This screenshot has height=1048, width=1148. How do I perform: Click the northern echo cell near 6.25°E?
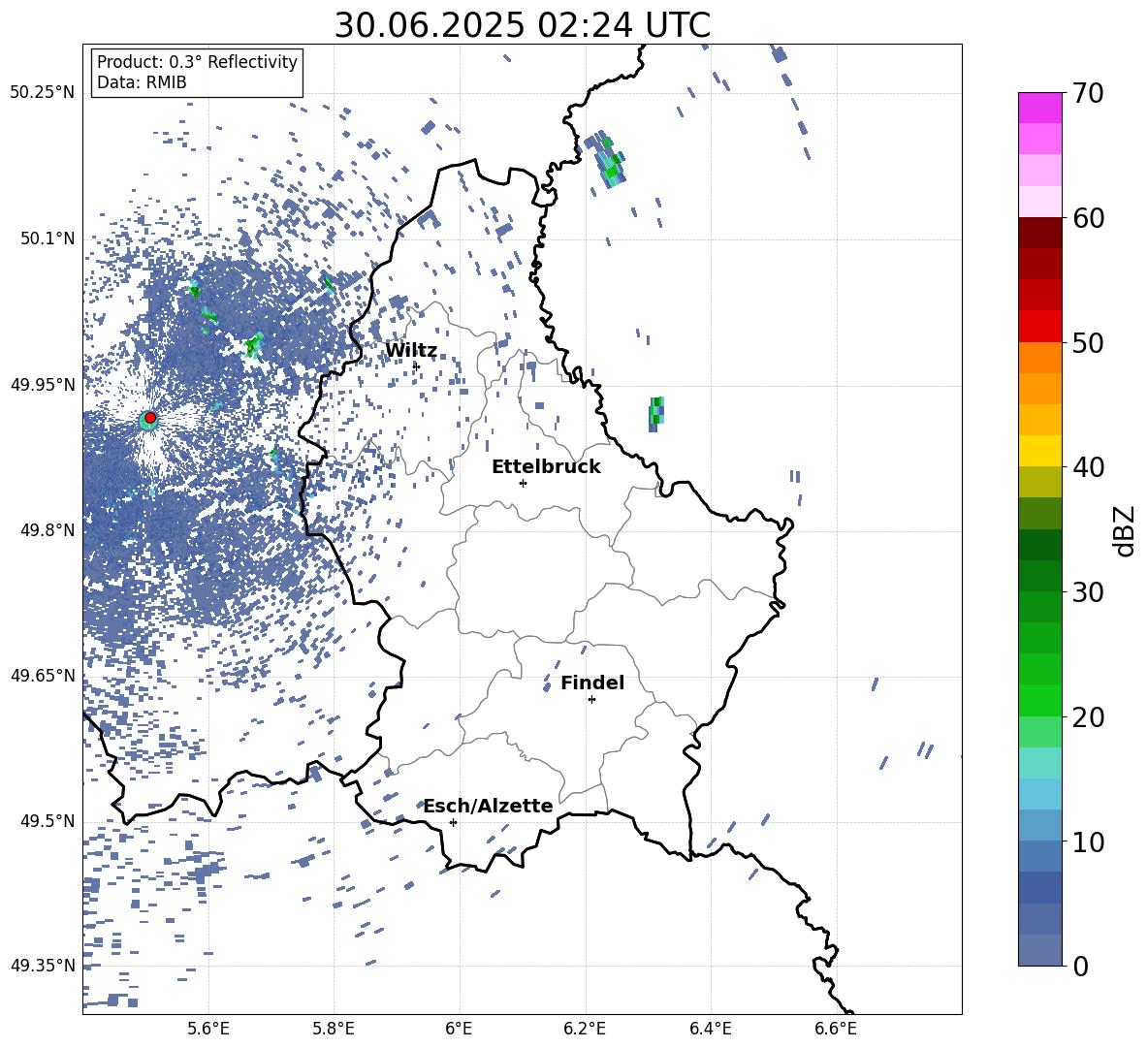point(607,160)
